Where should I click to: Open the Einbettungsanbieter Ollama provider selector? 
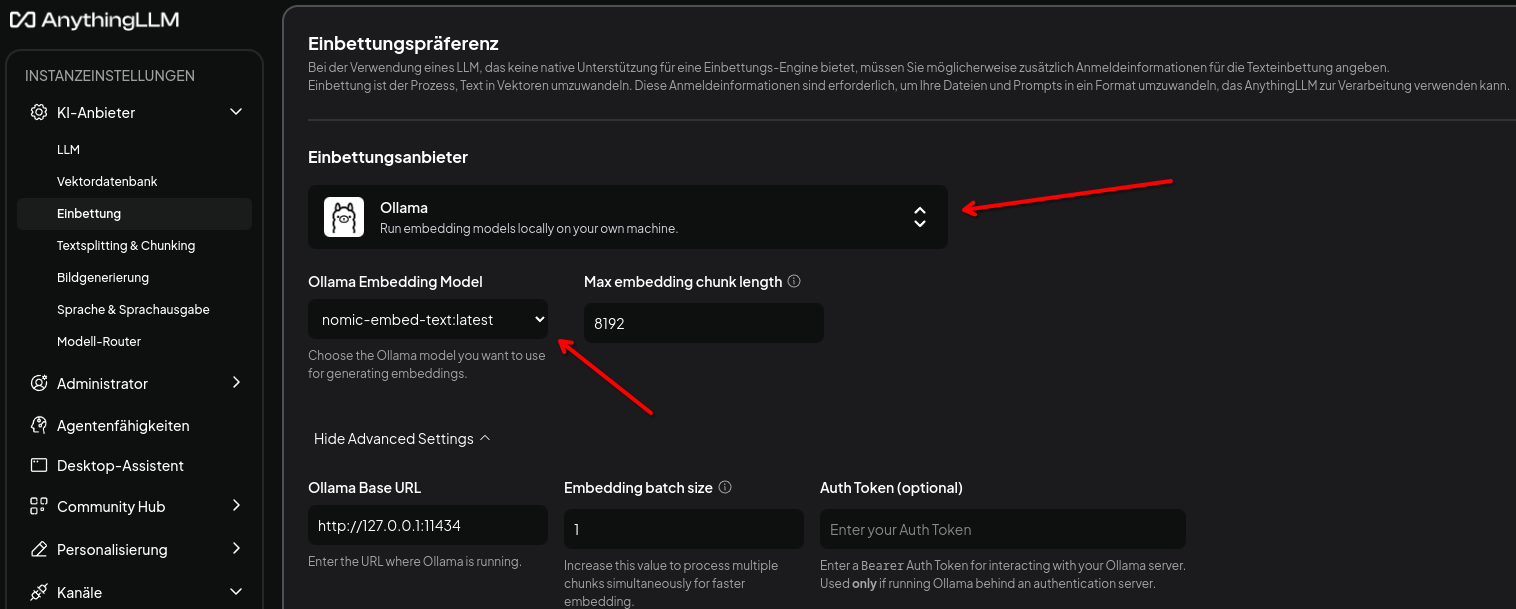pyautogui.click(x=628, y=217)
